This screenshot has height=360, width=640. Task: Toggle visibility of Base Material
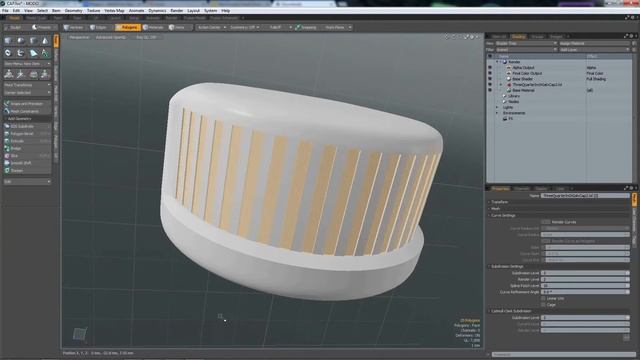coord(490,90)
